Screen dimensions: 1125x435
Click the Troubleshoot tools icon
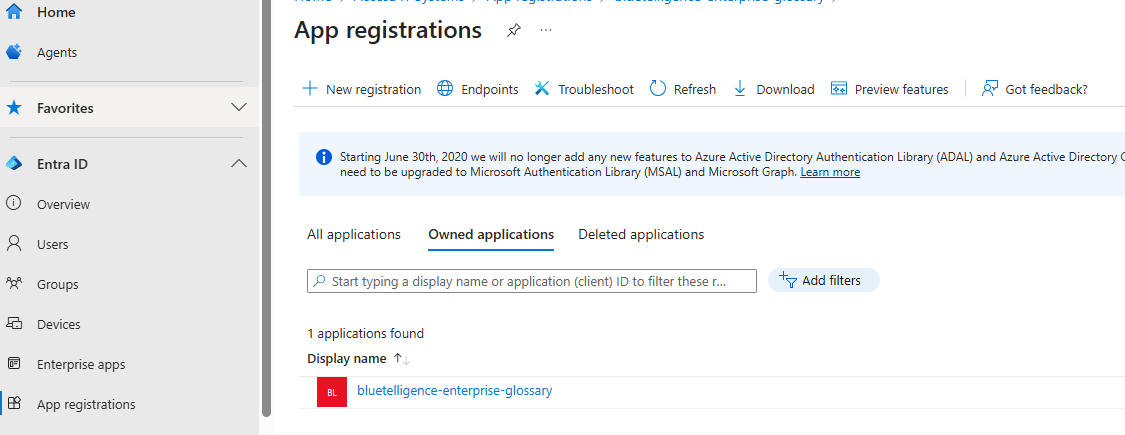[542, 89]
